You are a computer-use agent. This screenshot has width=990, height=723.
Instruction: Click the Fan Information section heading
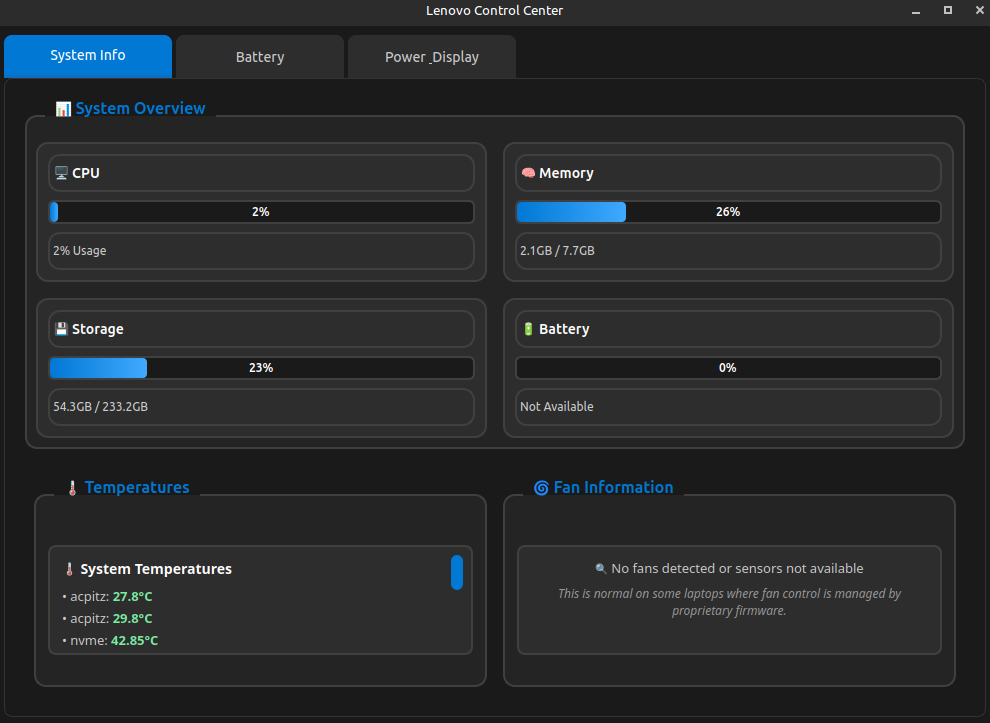point(613,487)
